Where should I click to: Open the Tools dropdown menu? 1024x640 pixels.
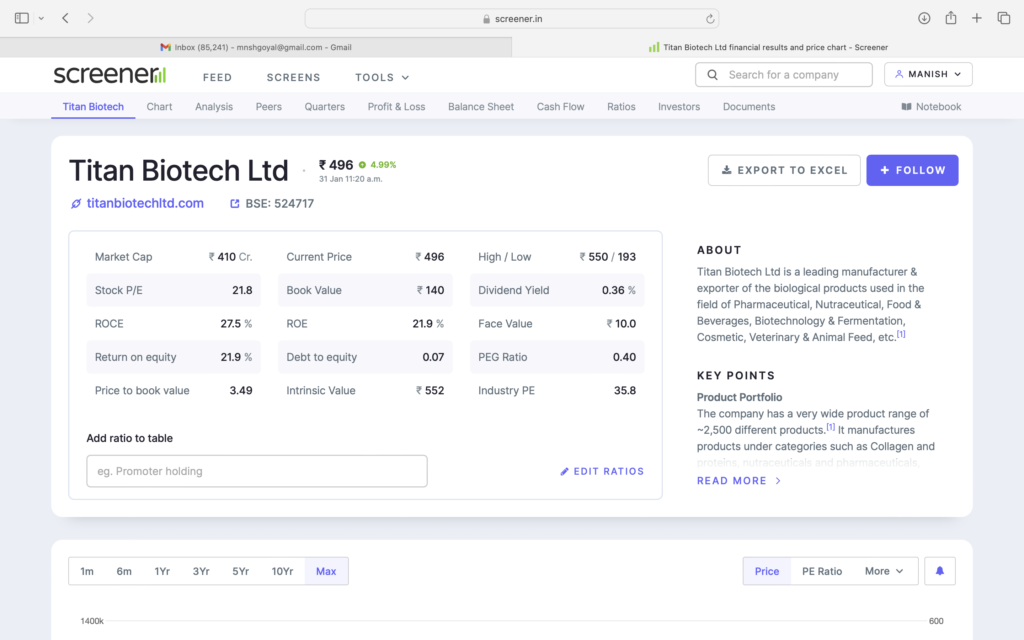point(382,77)
